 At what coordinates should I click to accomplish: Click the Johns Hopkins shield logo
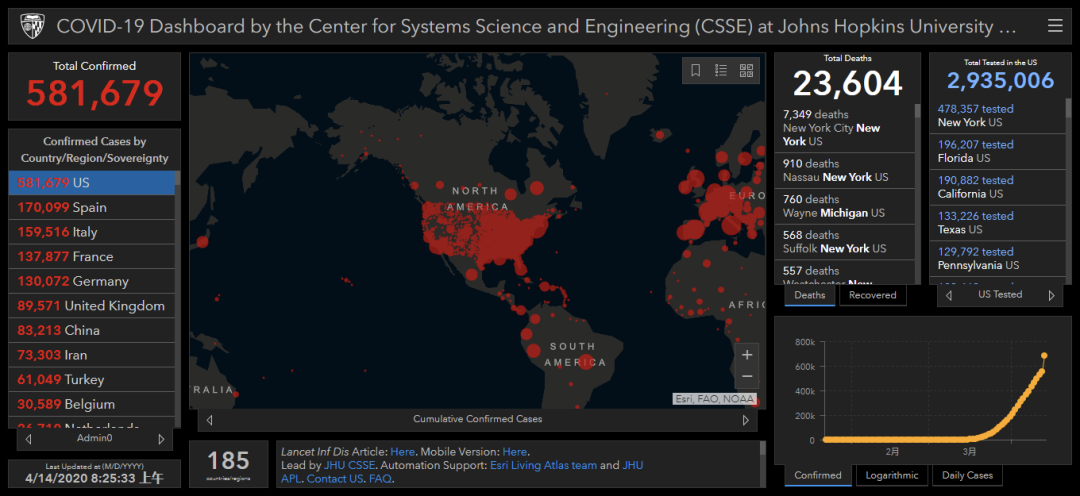(30, 26)
